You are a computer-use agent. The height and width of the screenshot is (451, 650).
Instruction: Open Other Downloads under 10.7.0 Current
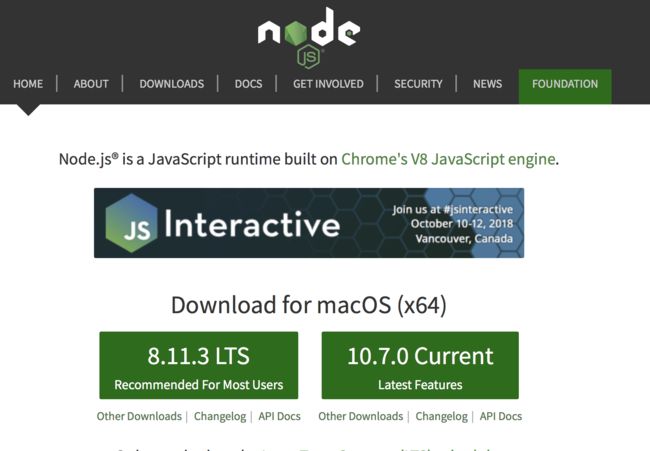361,416
